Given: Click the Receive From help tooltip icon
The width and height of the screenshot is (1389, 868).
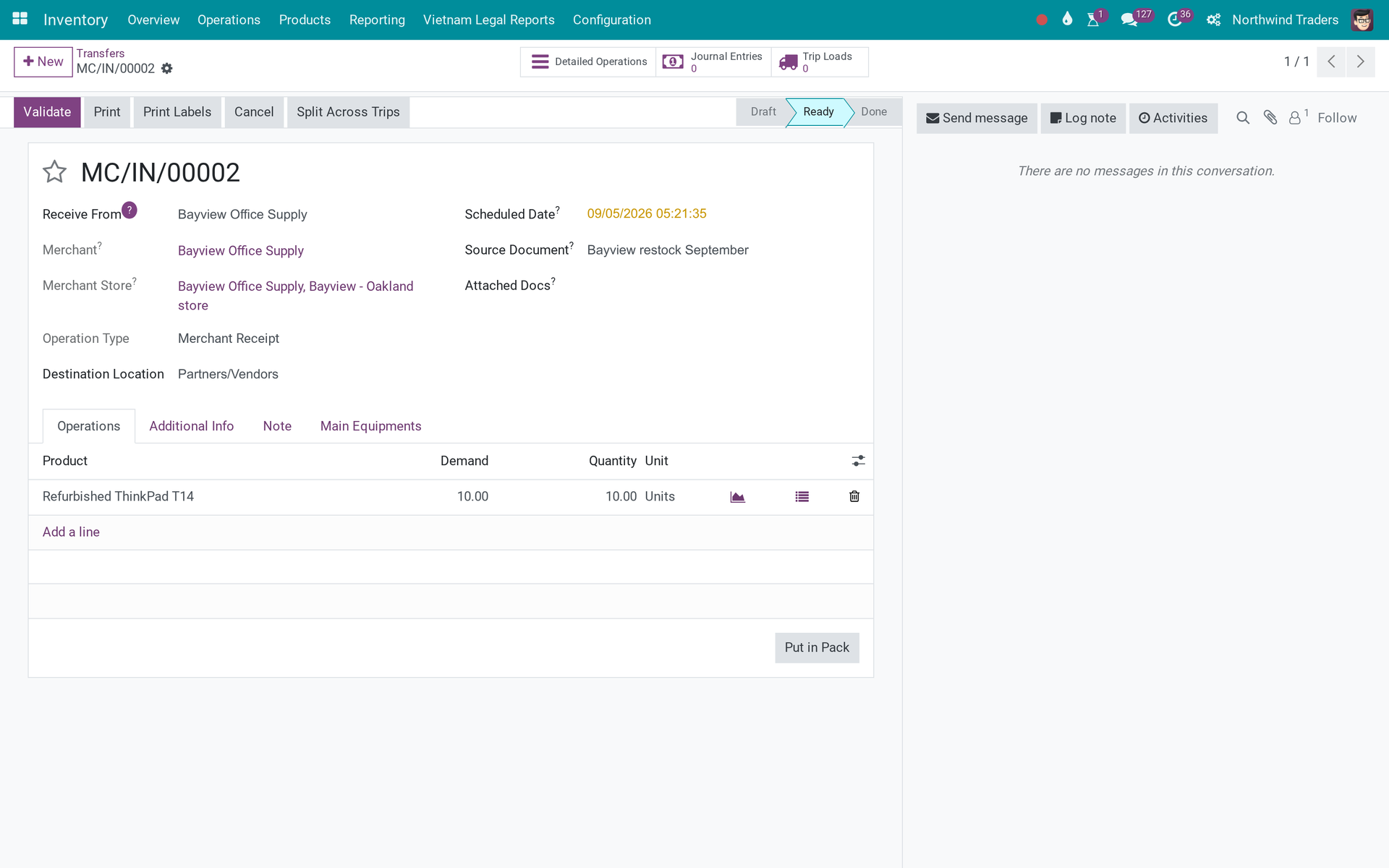Looking at the screenshot, I should click(129, 210).
